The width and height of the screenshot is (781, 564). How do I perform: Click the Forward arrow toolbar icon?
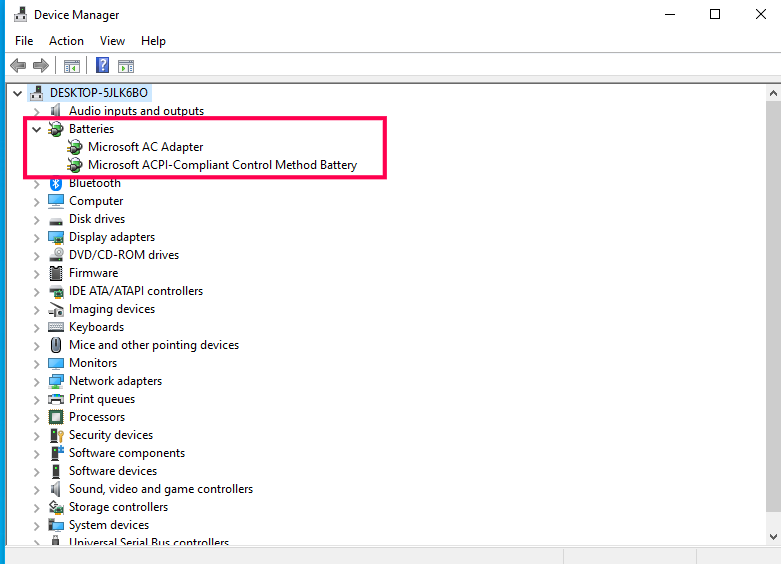coord(41,65)
